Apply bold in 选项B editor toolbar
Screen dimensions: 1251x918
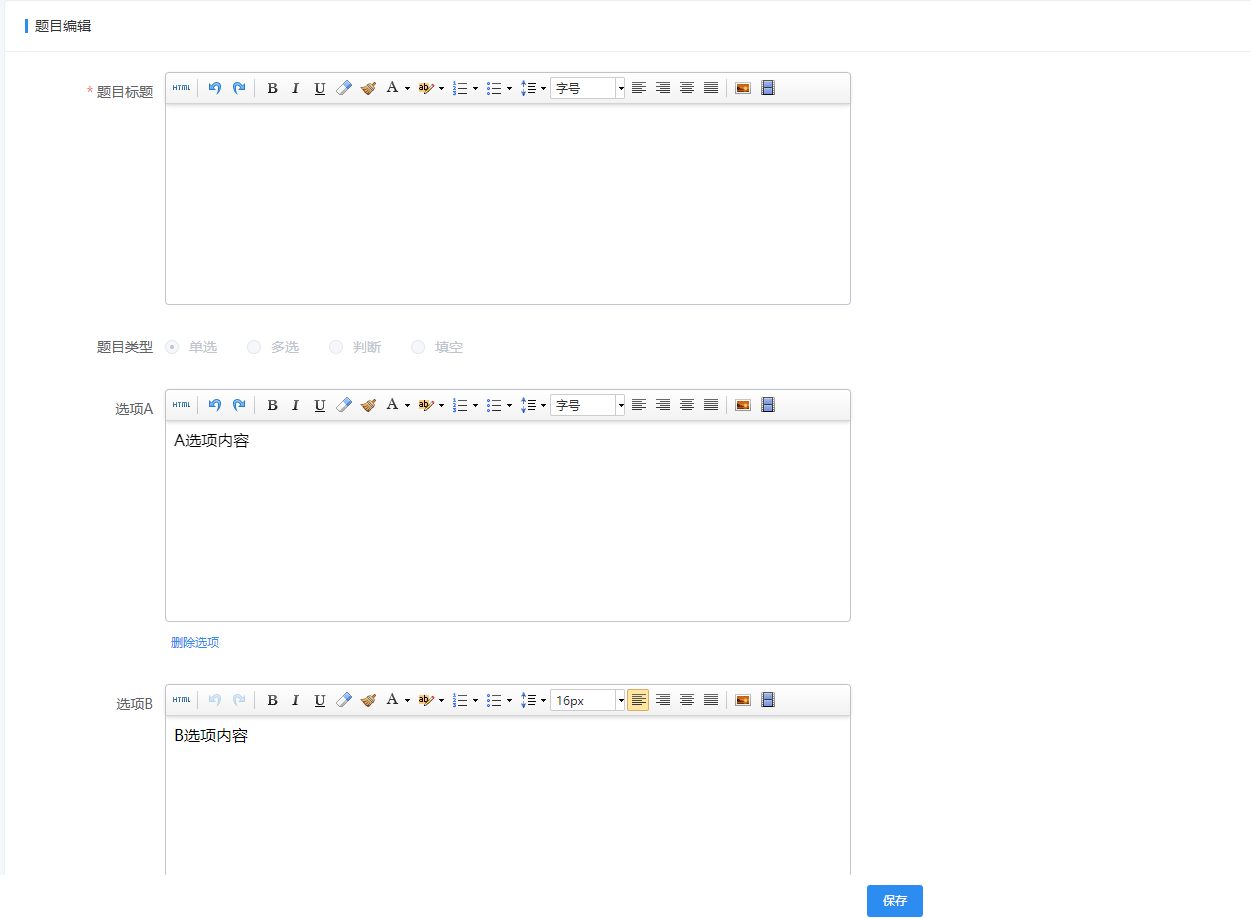pos(272,700)
